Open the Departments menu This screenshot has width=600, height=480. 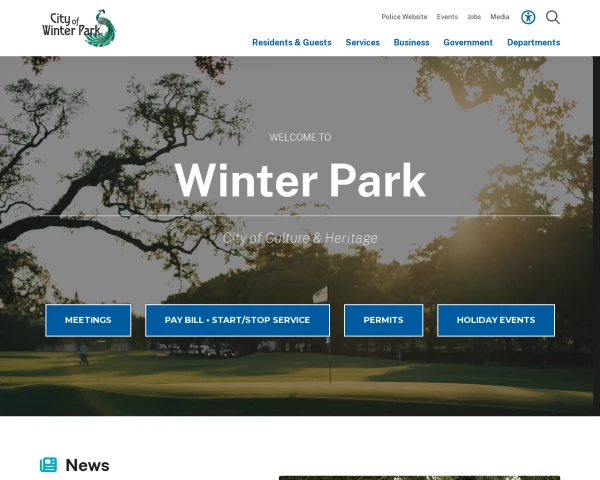point(533,42)
